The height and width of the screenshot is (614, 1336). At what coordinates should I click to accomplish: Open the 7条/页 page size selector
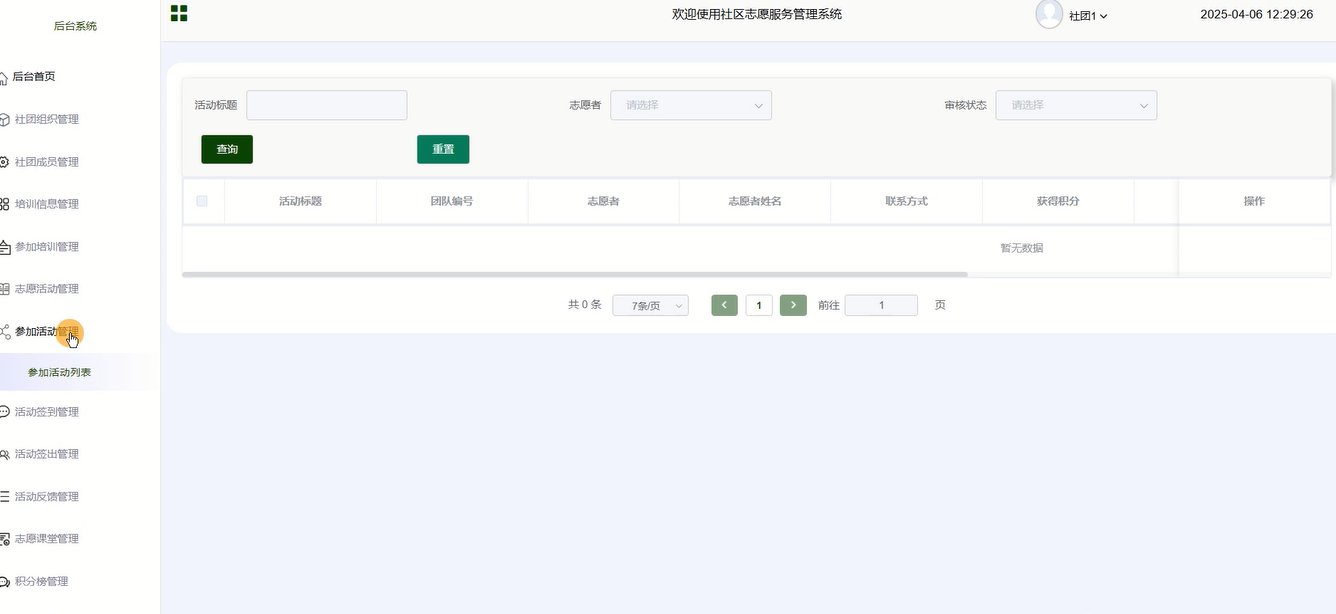[x=650, y=306]
